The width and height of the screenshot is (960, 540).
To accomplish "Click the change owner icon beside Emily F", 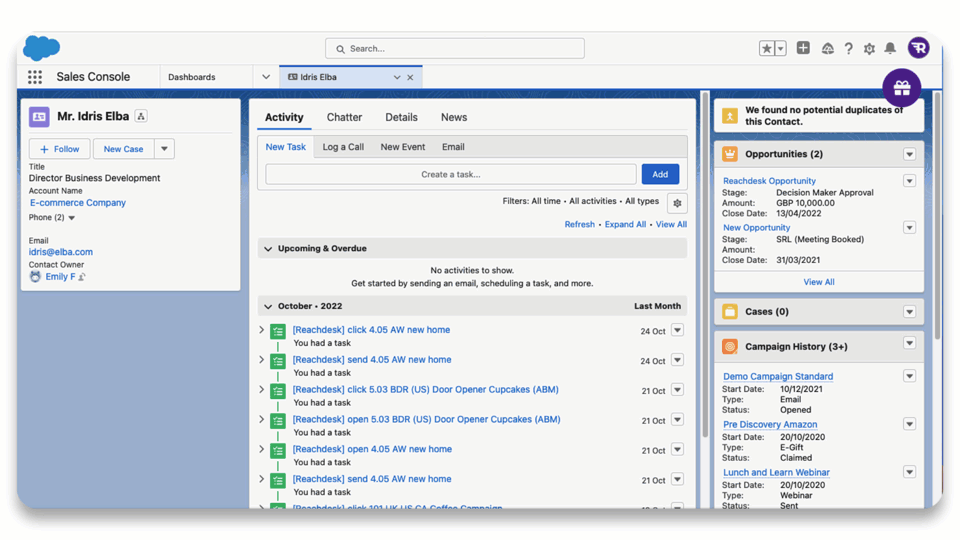I will 82,277.
